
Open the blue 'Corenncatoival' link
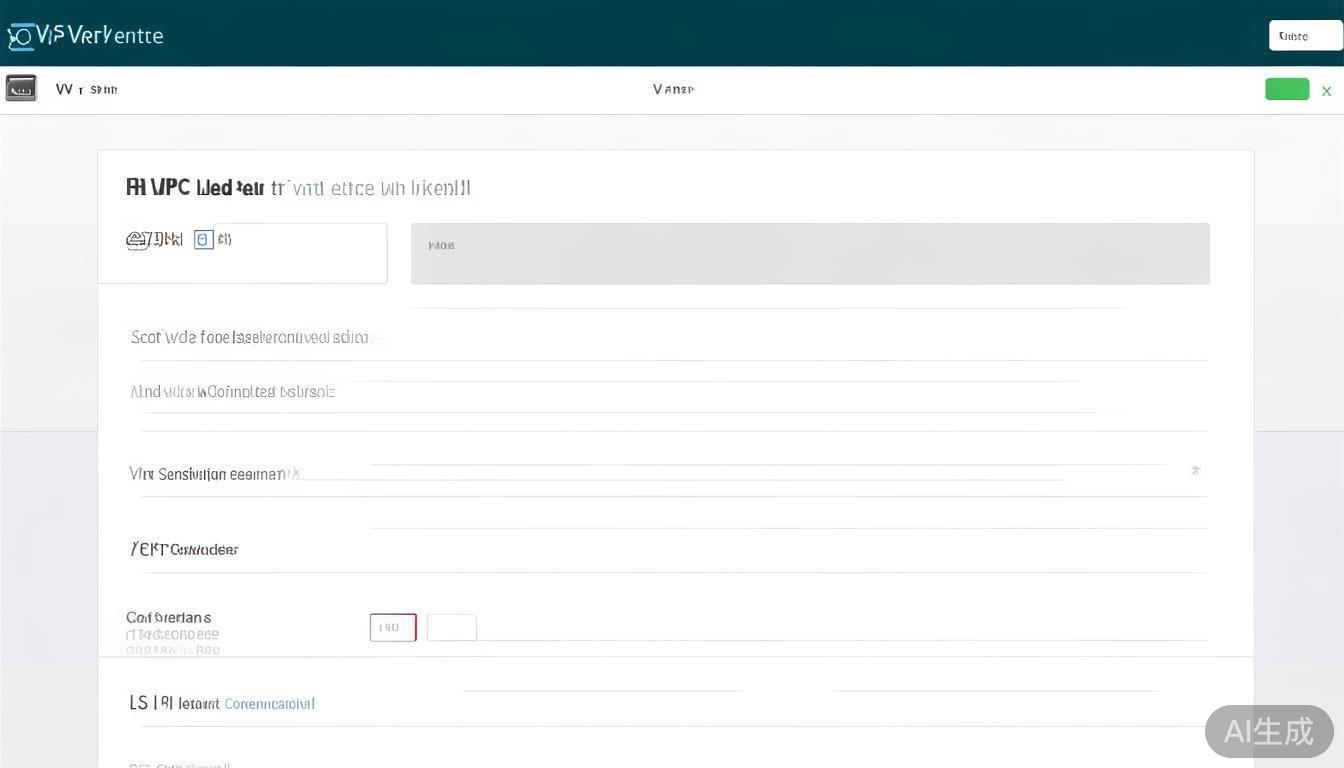pos(269,704)
